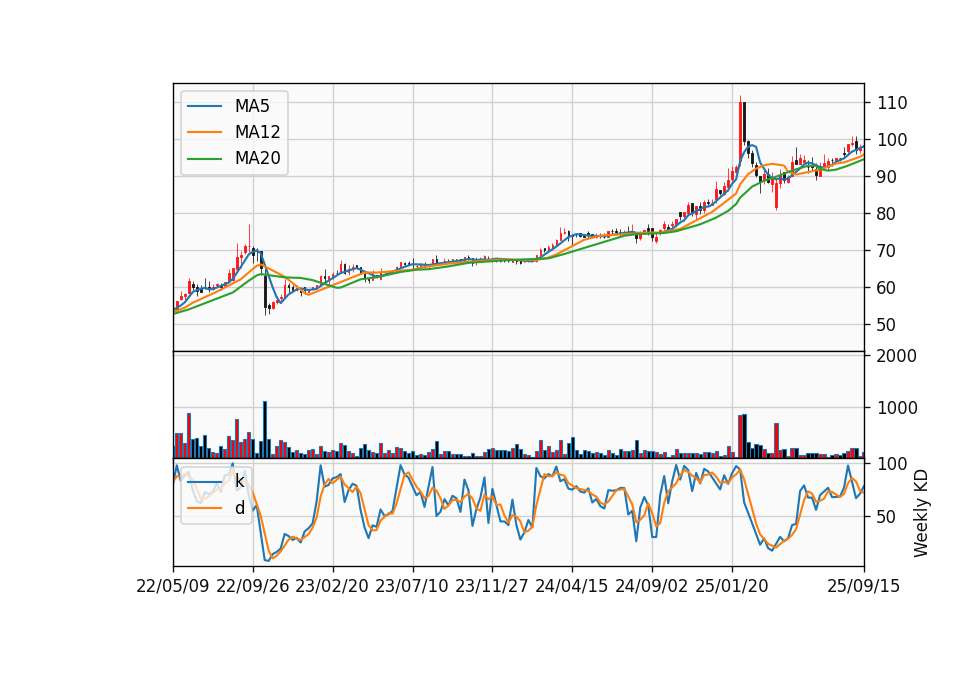The width and height of the screenshot is (960, 690).
Task: Click the Weekly KD axis label
Action: click(x=921, y=513)
